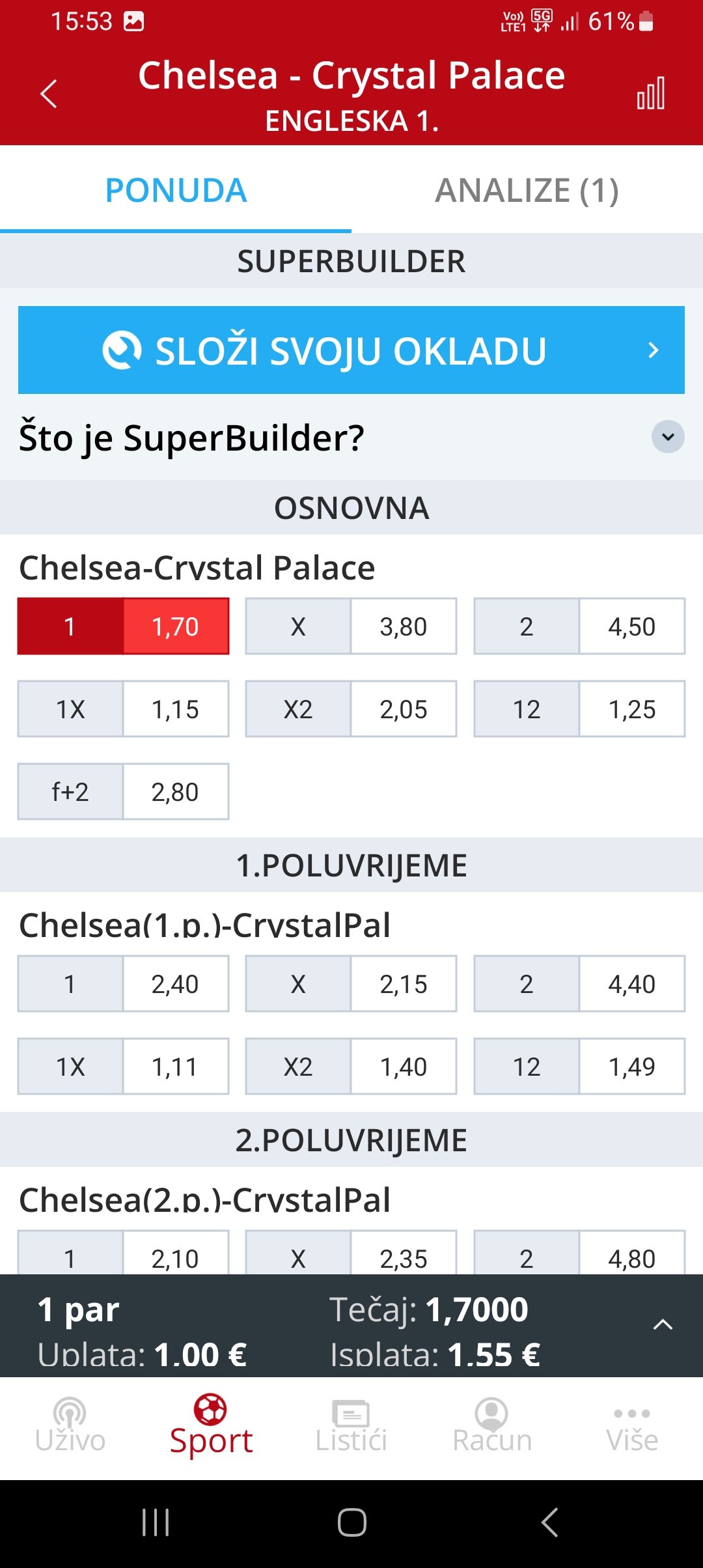The width and height of the screenshot is (703, 1568).
Task: Select draw X odds 3,80
Action: (x=351, y=626)
